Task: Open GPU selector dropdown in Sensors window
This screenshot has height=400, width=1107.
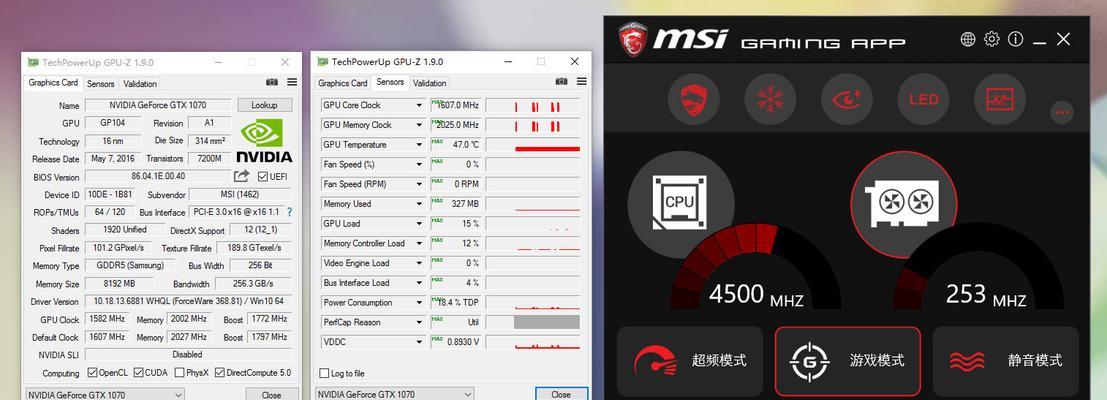Action: (395, 394)
